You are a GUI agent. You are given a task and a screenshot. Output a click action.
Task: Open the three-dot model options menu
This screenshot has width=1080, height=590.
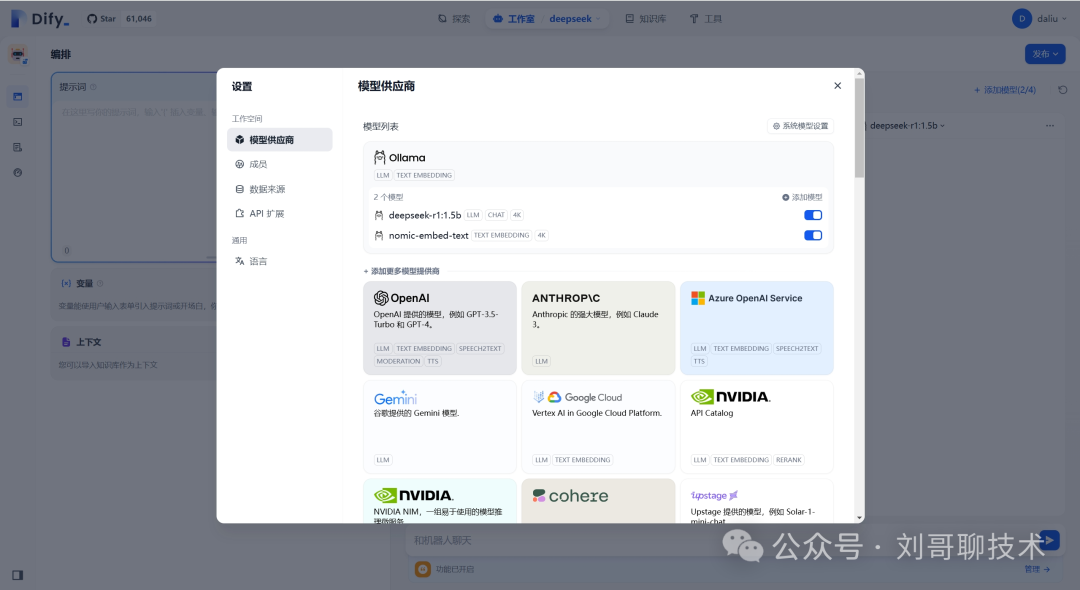click(1050, 126)
